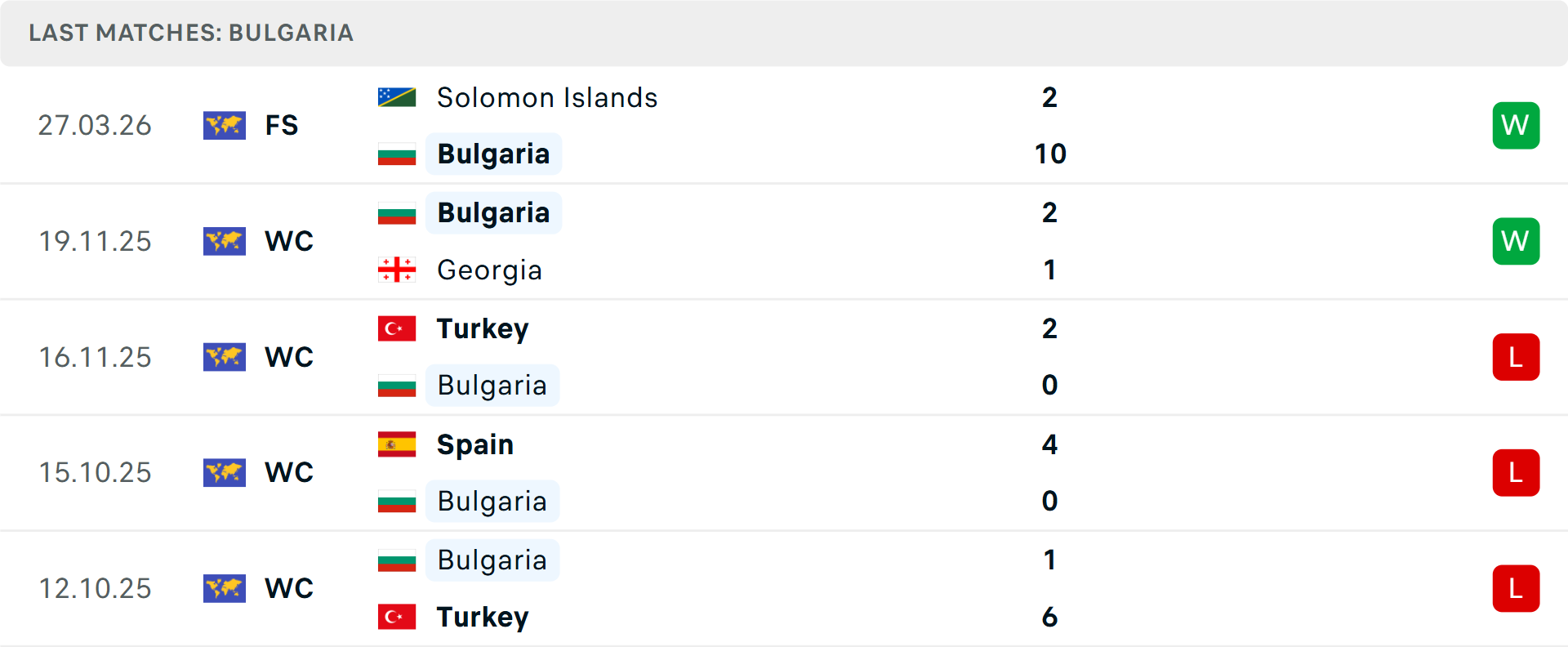Click highlighted Bulgaria in Spain match
This screenshot has width=1568, height=647.
coord(492,501)
